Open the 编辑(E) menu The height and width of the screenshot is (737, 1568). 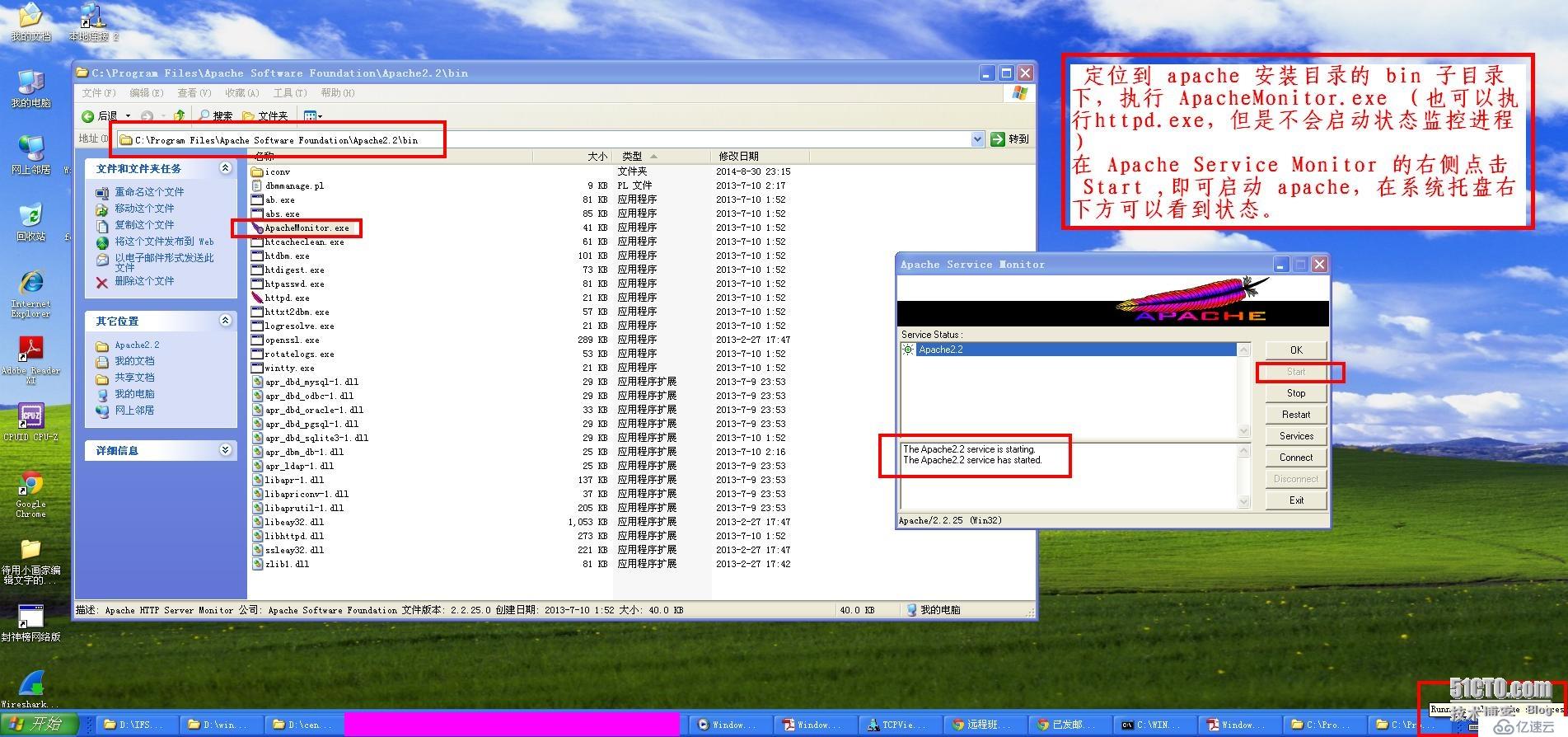click(x=147, y=93)
